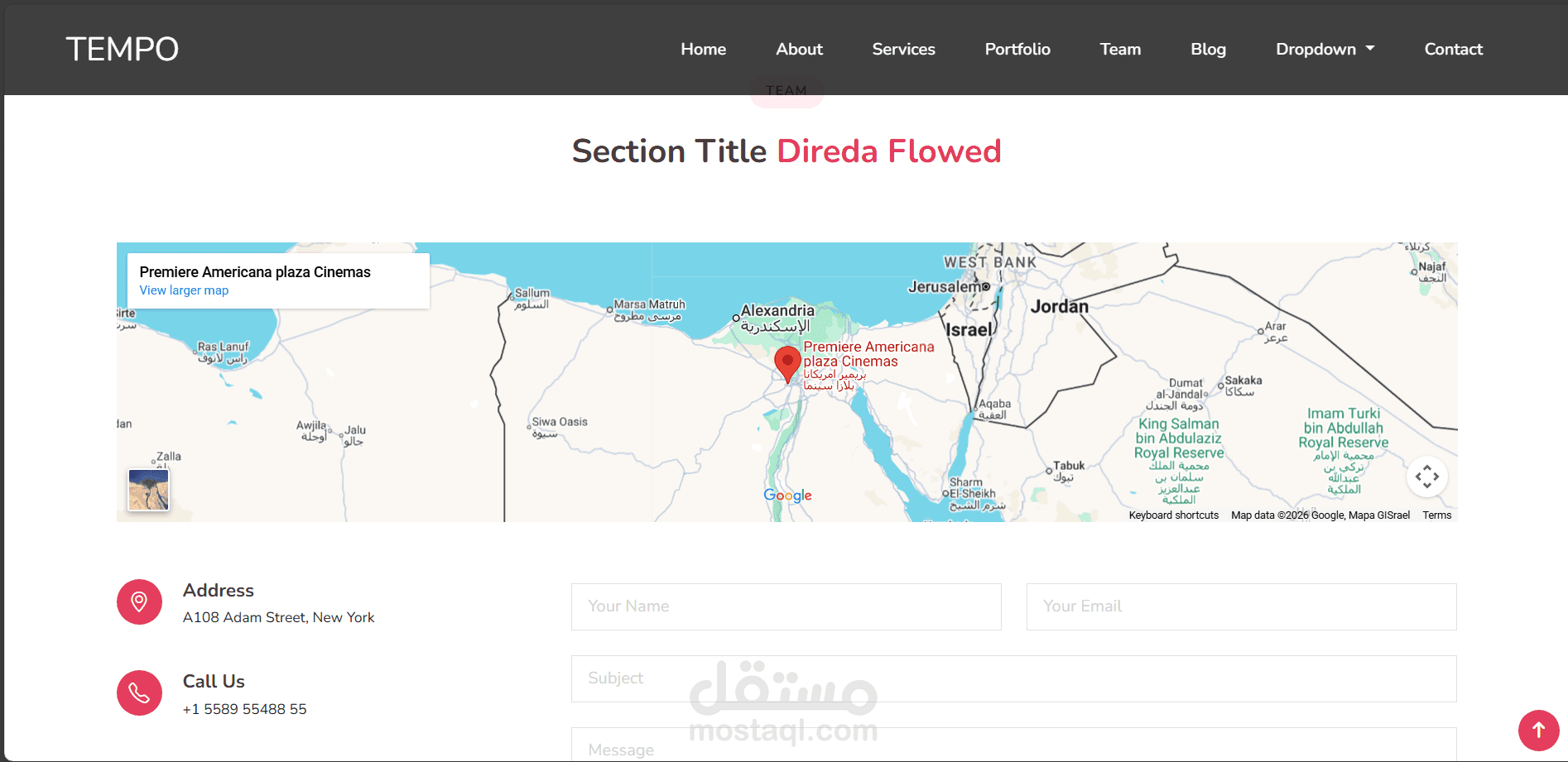Focus the Your Email input field
Viewport: 1568px width, 762px height.
pos(1241,606)
